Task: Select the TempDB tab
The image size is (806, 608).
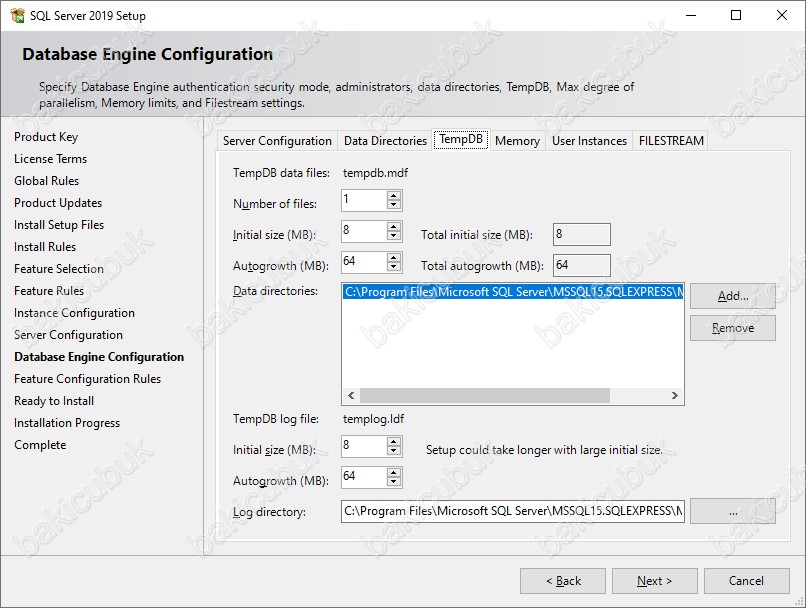Action: click(x=461, y=139)
